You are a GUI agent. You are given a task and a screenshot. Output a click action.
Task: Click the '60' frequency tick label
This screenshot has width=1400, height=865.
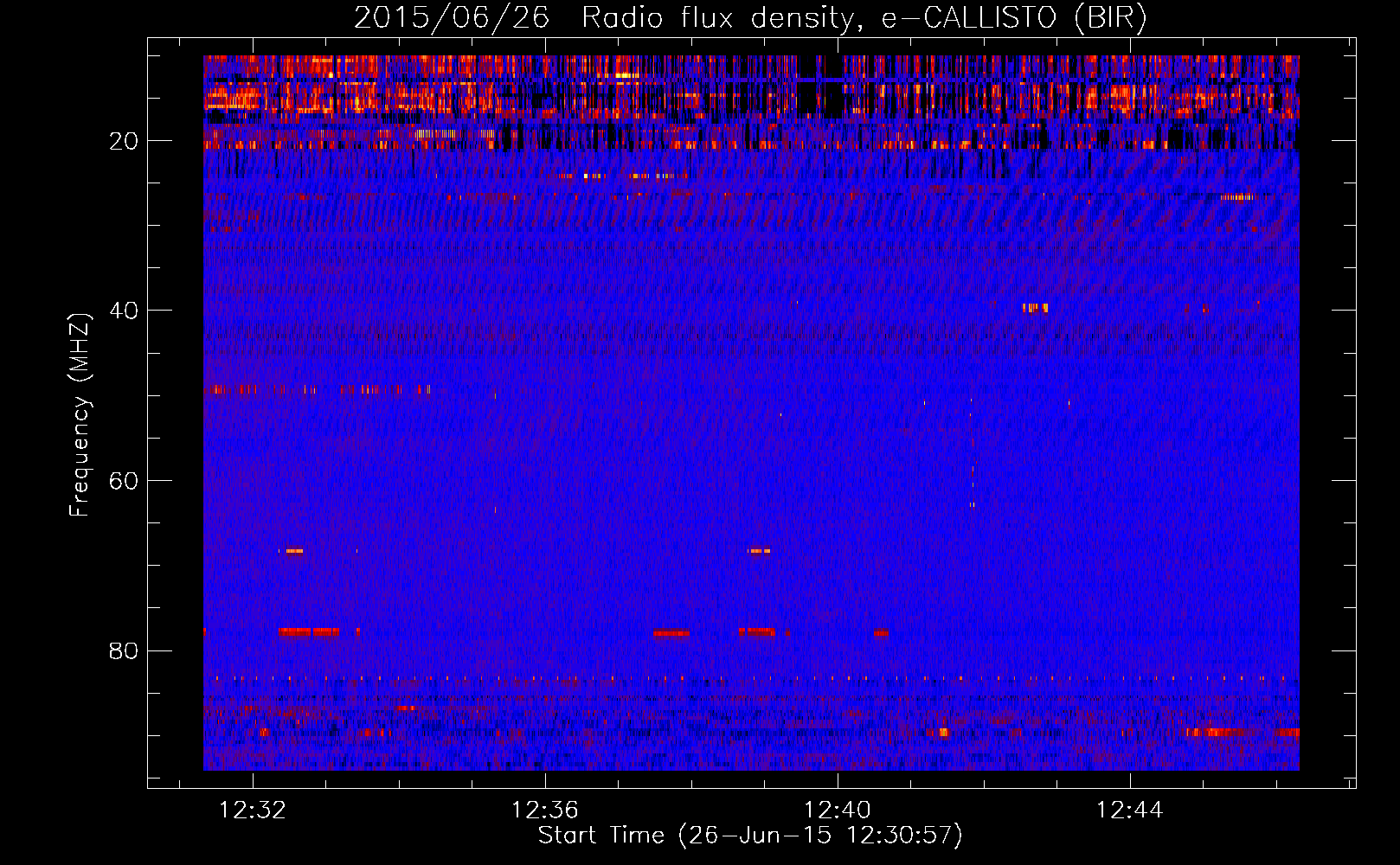point(124,481)
